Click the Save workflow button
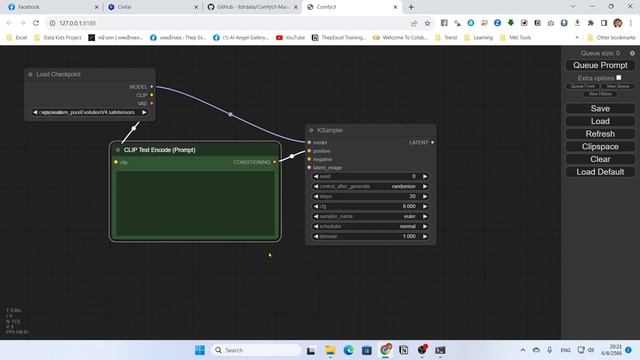The height and width of the screenshot is (360, 640). coord(600,109)
